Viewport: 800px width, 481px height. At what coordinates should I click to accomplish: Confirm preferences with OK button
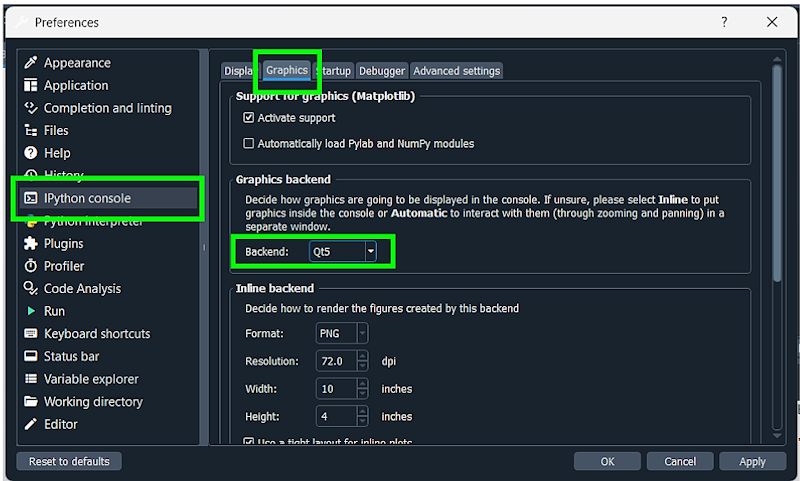point(607,461)
